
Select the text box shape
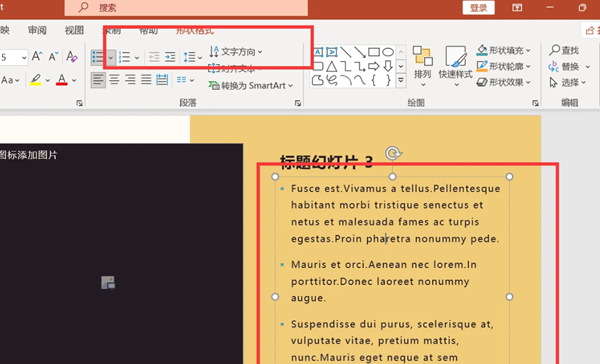tap(318, 52)
